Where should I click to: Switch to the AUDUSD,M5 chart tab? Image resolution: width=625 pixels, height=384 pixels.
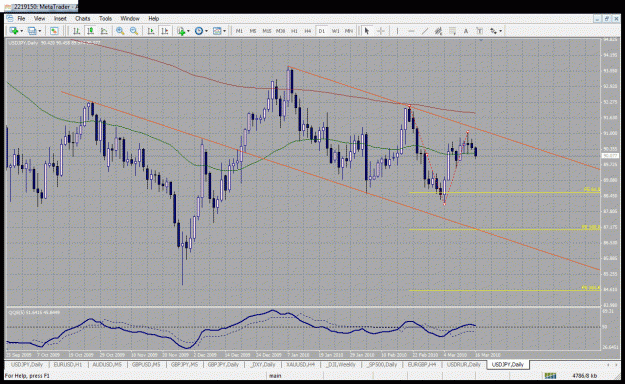[107, 364]
